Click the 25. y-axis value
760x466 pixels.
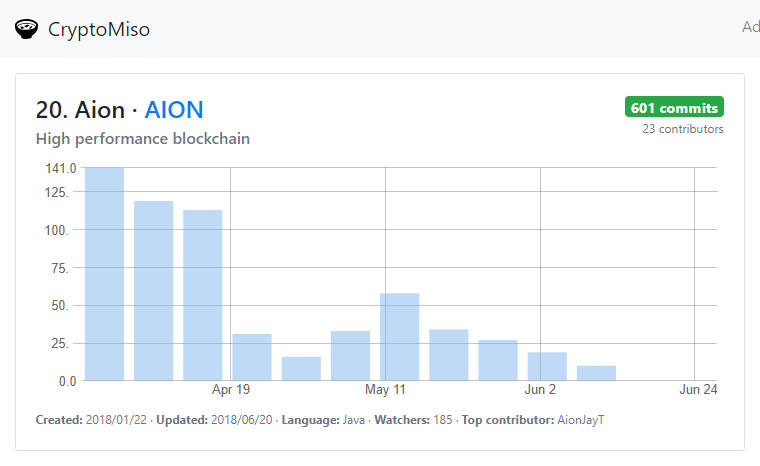pyautogui.click(x=60, y=344)
